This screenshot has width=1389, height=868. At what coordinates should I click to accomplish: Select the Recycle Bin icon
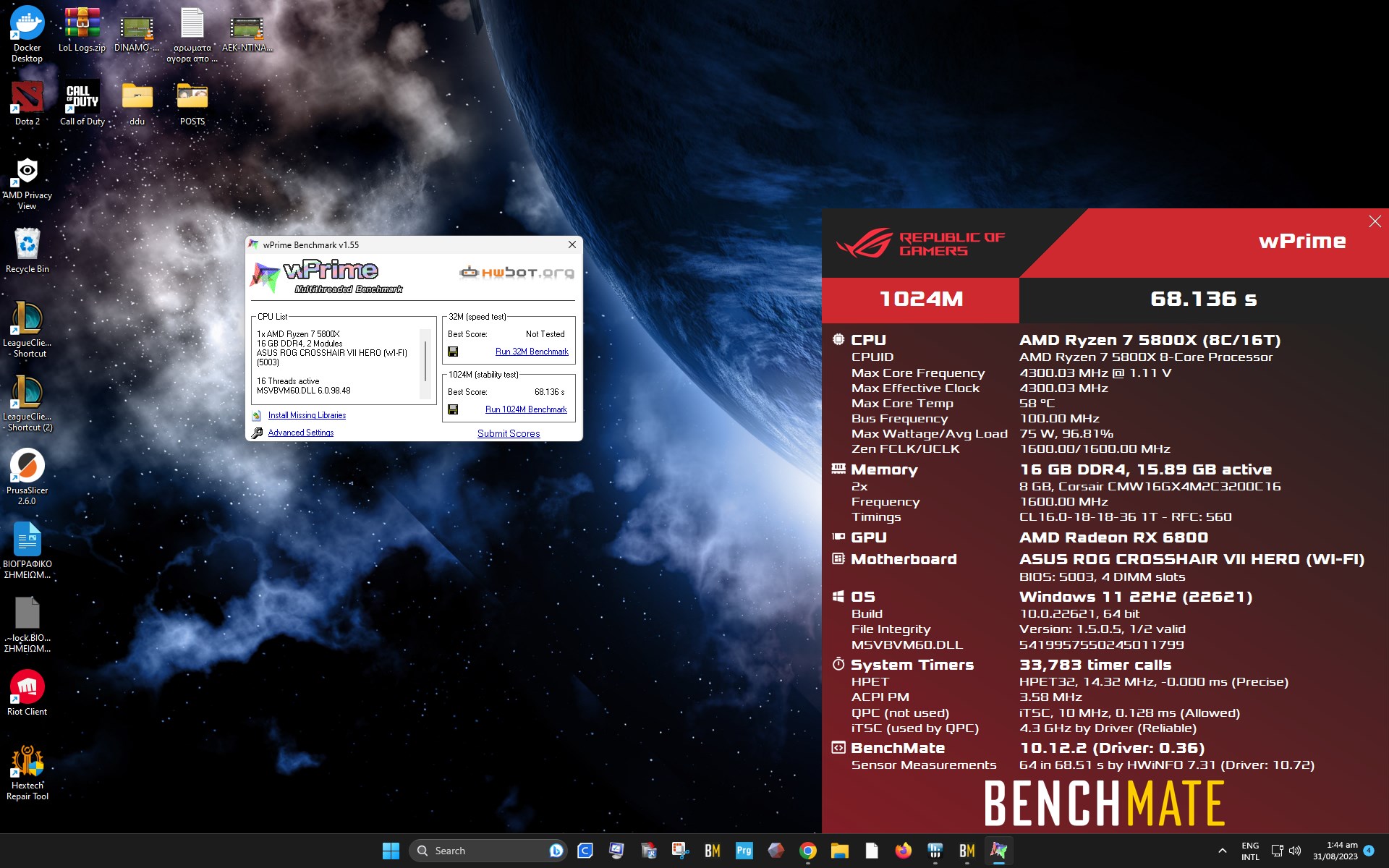[x=27, y=250]
